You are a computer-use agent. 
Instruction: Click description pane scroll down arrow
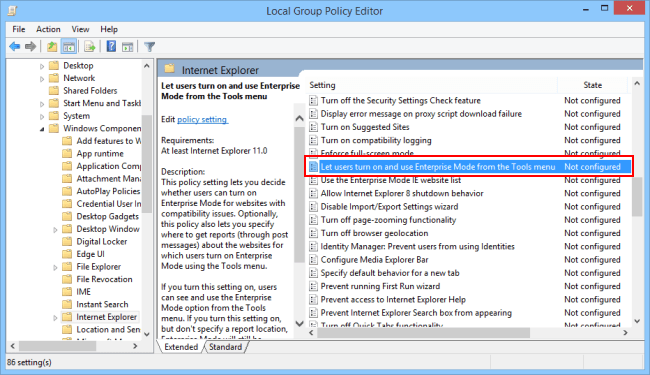pos(299,324)
